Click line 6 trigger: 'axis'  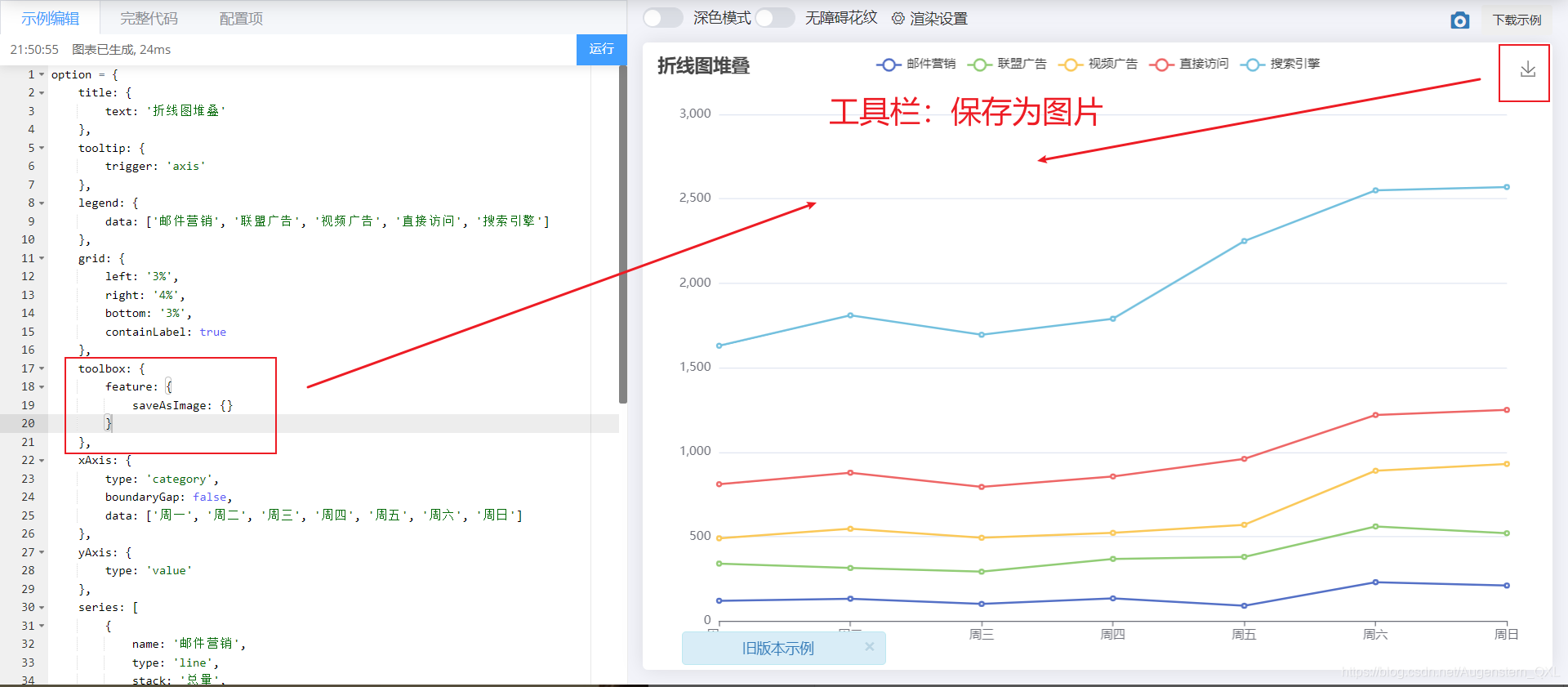(x=155, y=166)
